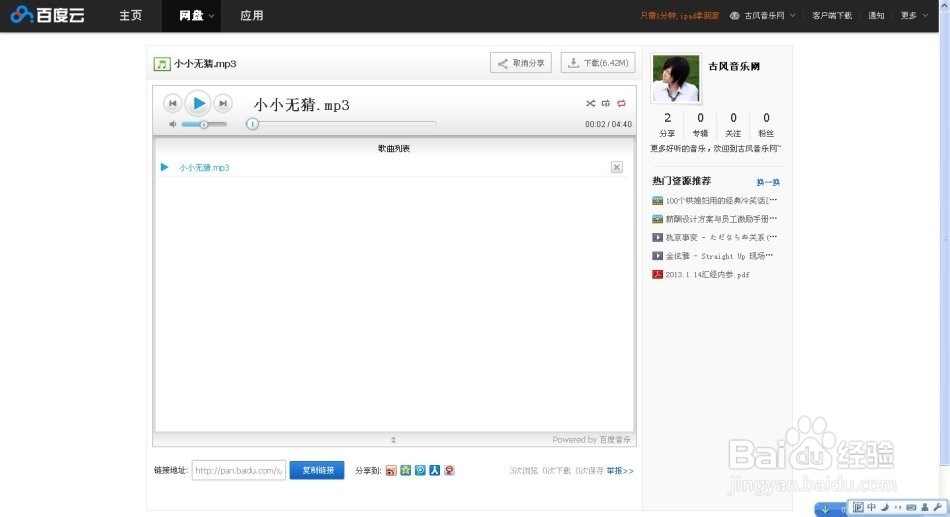This screenshot has height=517, width=950.
Task: Mute using the speaker icon
Action: 173,124
